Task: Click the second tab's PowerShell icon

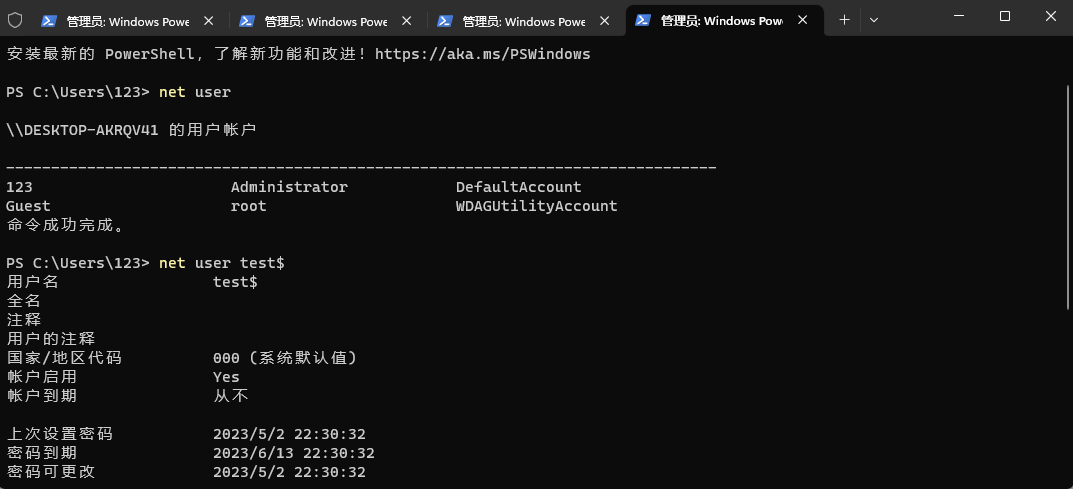Action: coord(246,21)
